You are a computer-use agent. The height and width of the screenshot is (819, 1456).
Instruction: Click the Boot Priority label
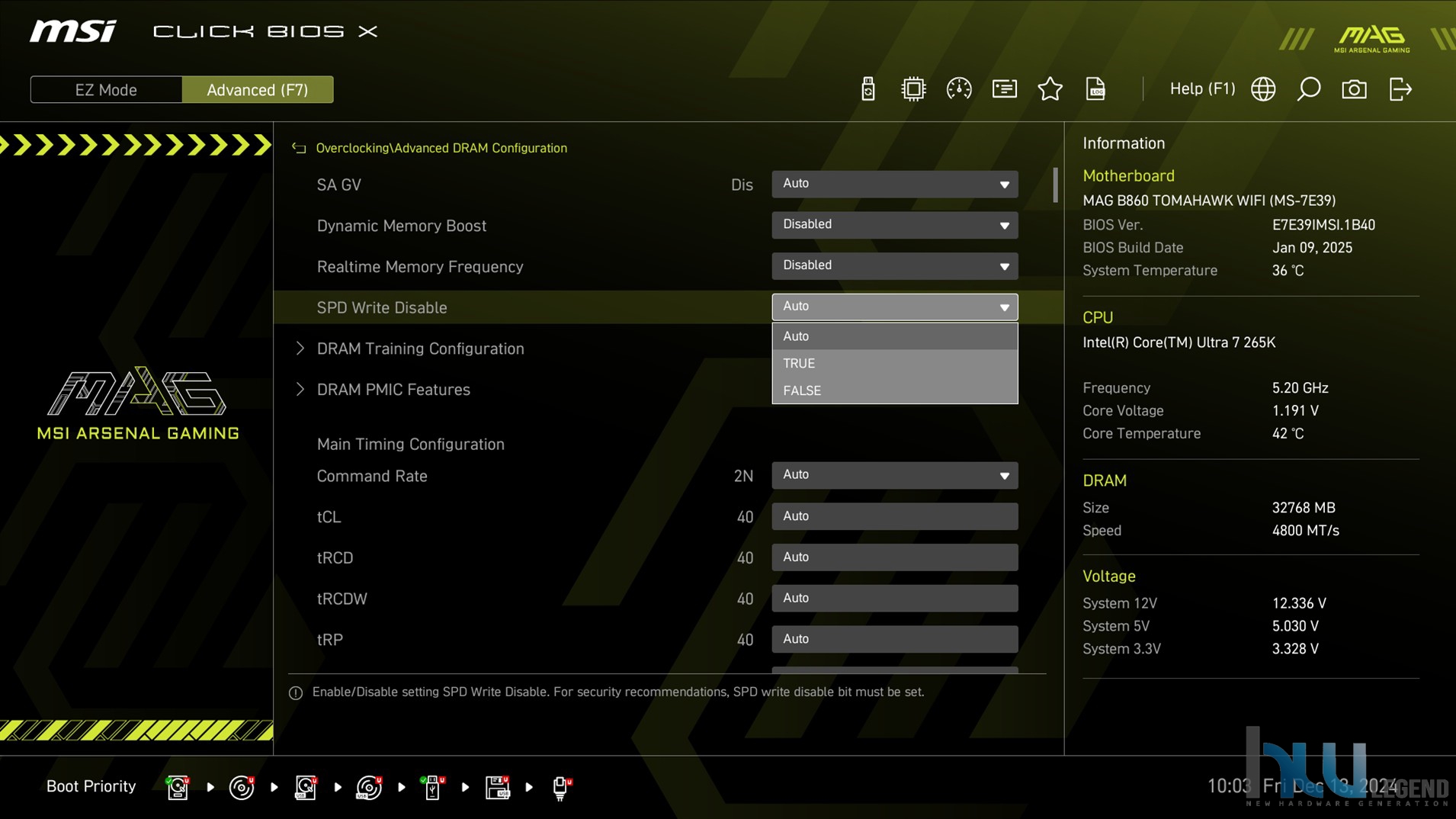pos(91,786)
